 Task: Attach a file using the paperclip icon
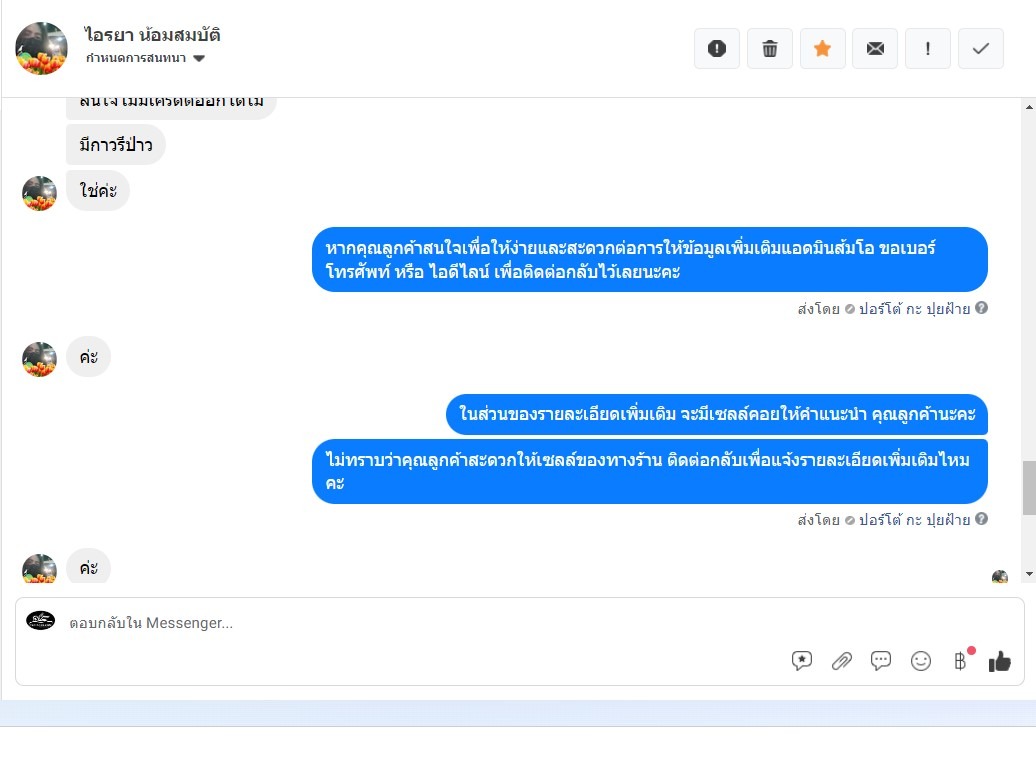pyautogui.click(x=841, y=660)
